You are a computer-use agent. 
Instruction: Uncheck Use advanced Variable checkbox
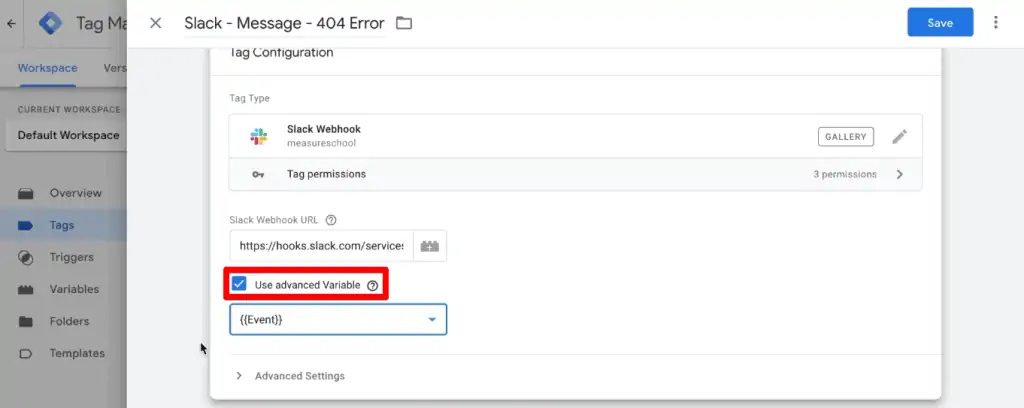click(239, 284)
